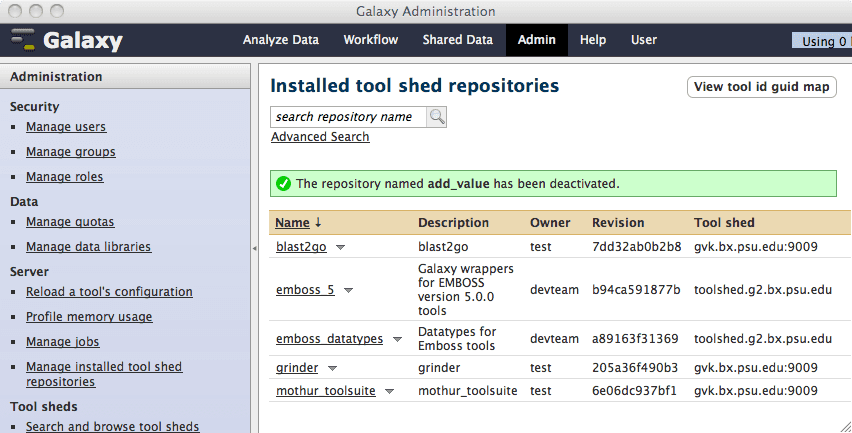This screenshot has width=852, height=433.
Task: Click the View tool id guid map button
Action: [762, 87]
